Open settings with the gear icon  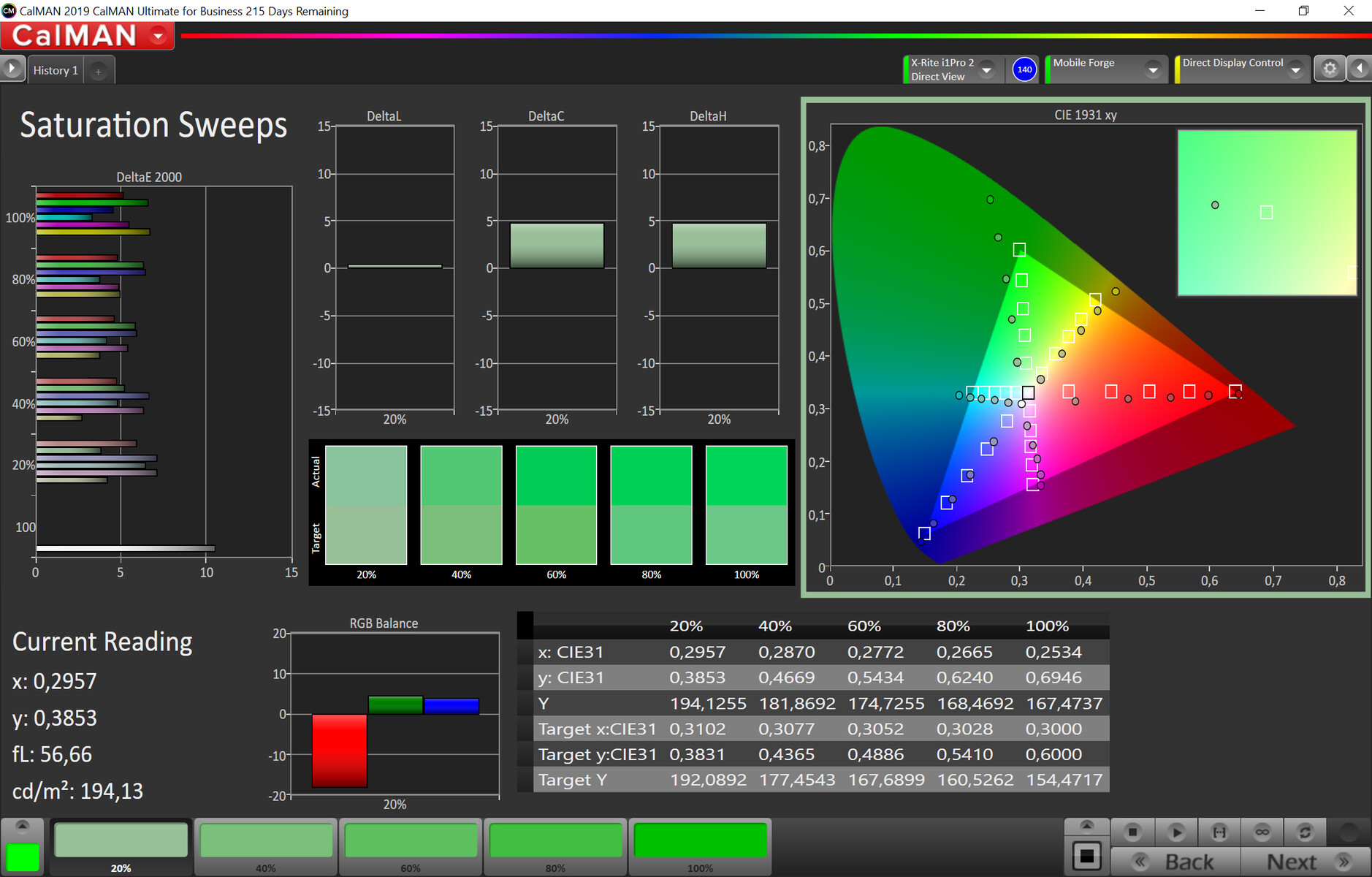pos(1330,69)
